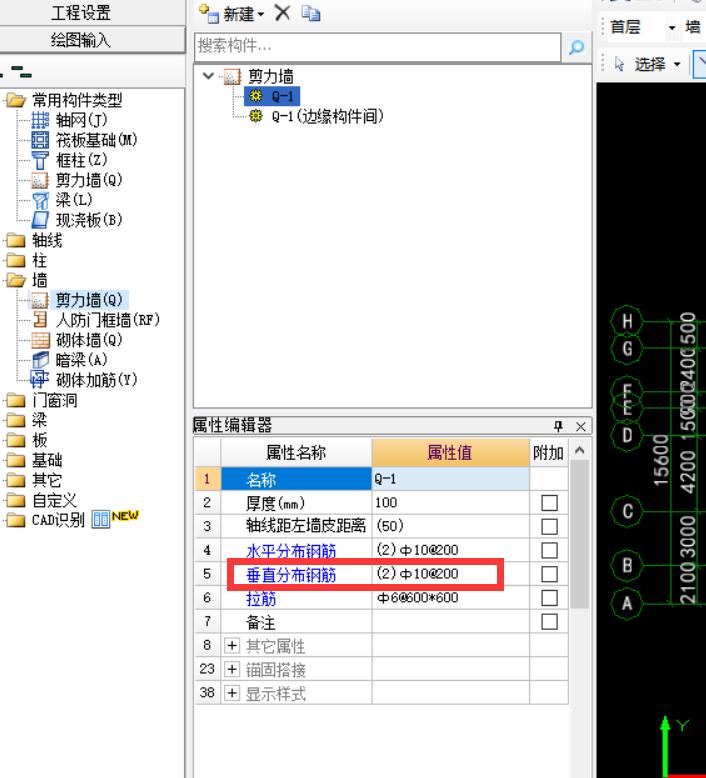Select 筏板基础(M) icon
The width and height of the screenshot is (706, 778).
[x=40, y=140]
